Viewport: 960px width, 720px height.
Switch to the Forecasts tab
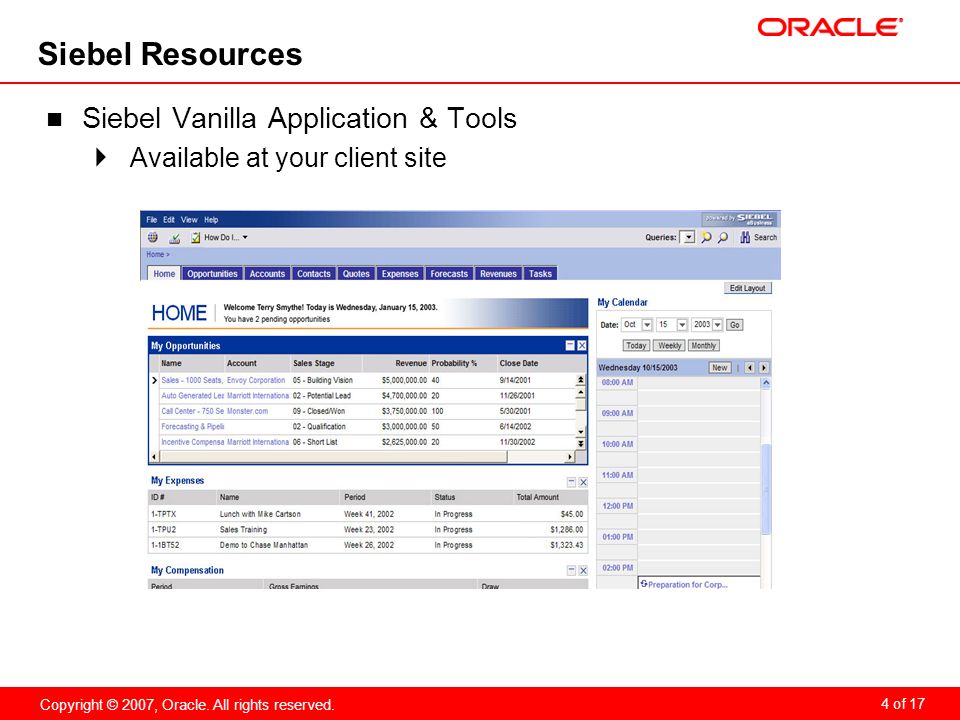(449, 274)
